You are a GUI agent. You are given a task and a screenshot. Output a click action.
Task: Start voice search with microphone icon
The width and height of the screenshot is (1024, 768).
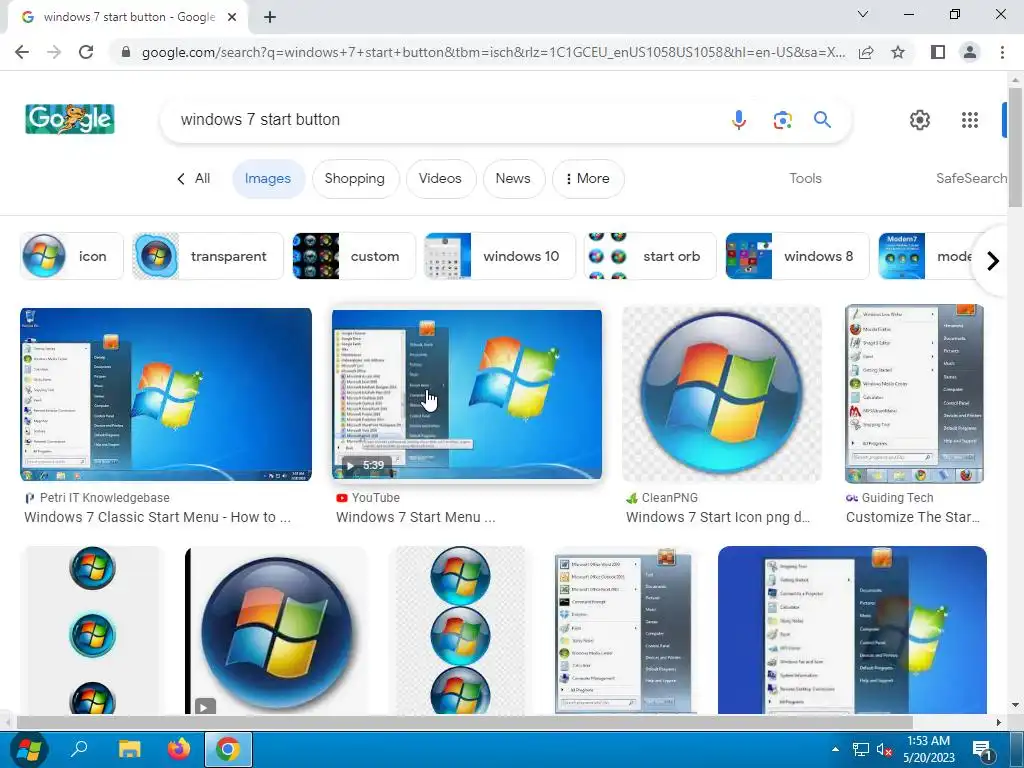coord(739,120)
